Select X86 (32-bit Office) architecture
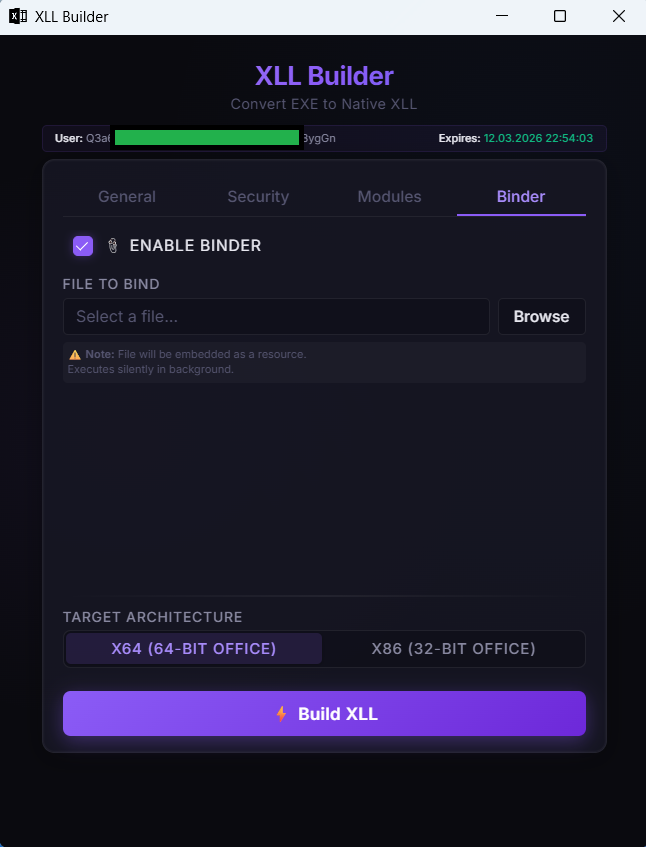This screenshot has height=847, width=646. pyautogui.click(x=453, y=649)
